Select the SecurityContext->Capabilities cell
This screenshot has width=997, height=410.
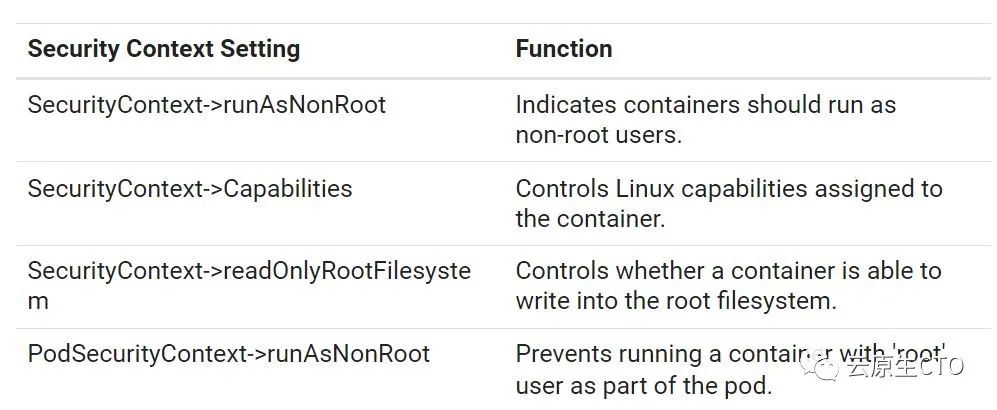189,188
